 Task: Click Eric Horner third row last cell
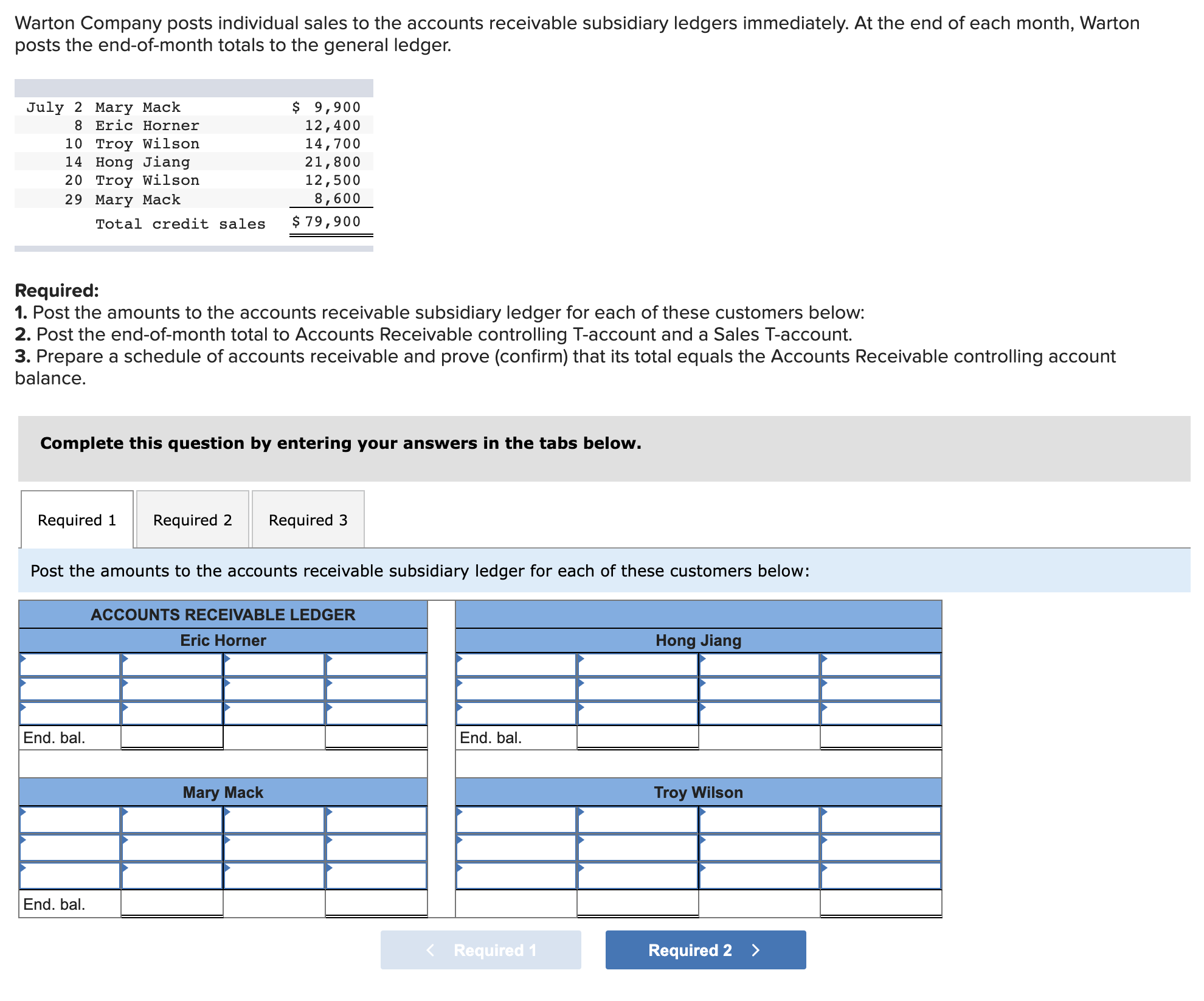tap(376, 713)
